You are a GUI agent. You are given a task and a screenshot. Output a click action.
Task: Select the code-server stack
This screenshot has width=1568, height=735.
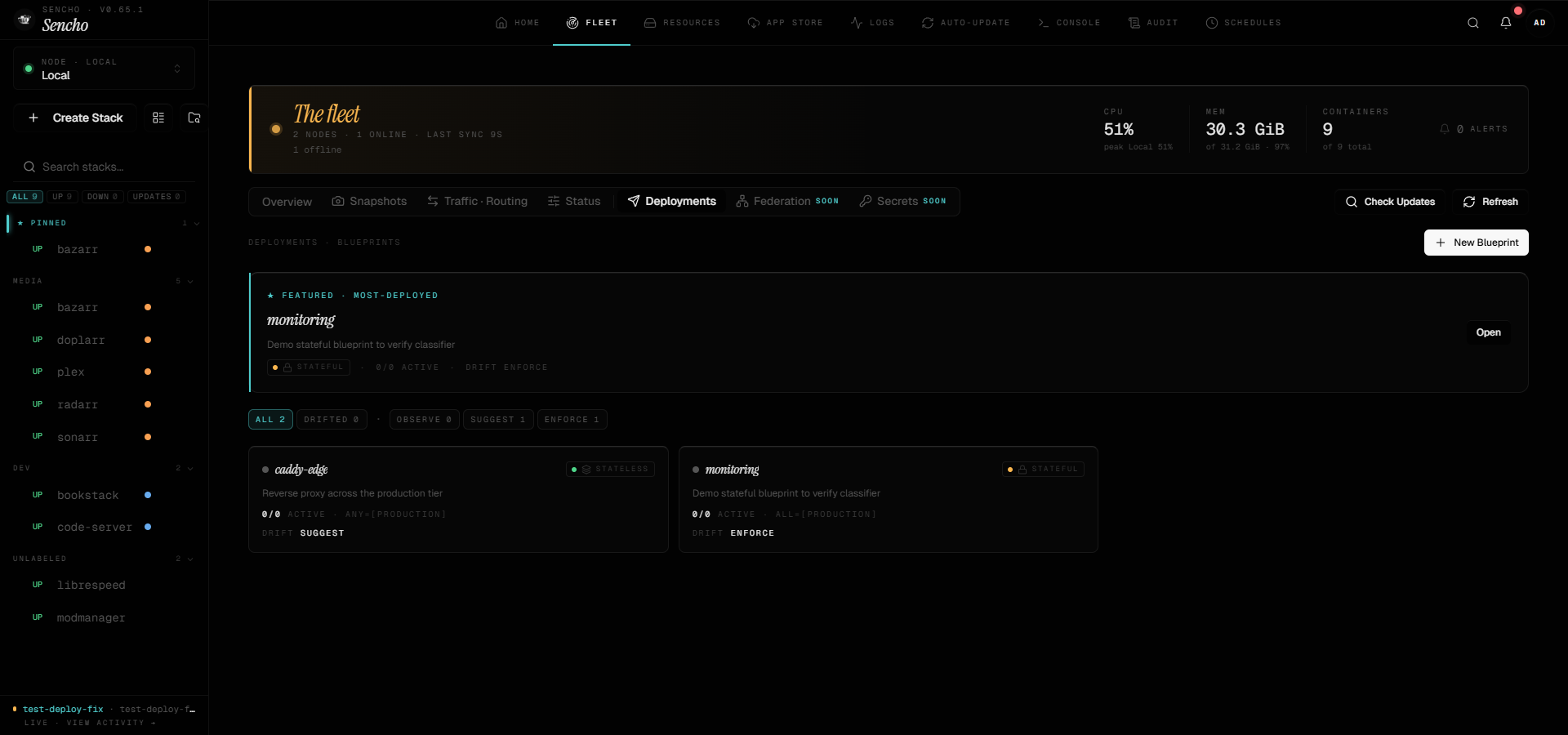click(x=105, y=527)
